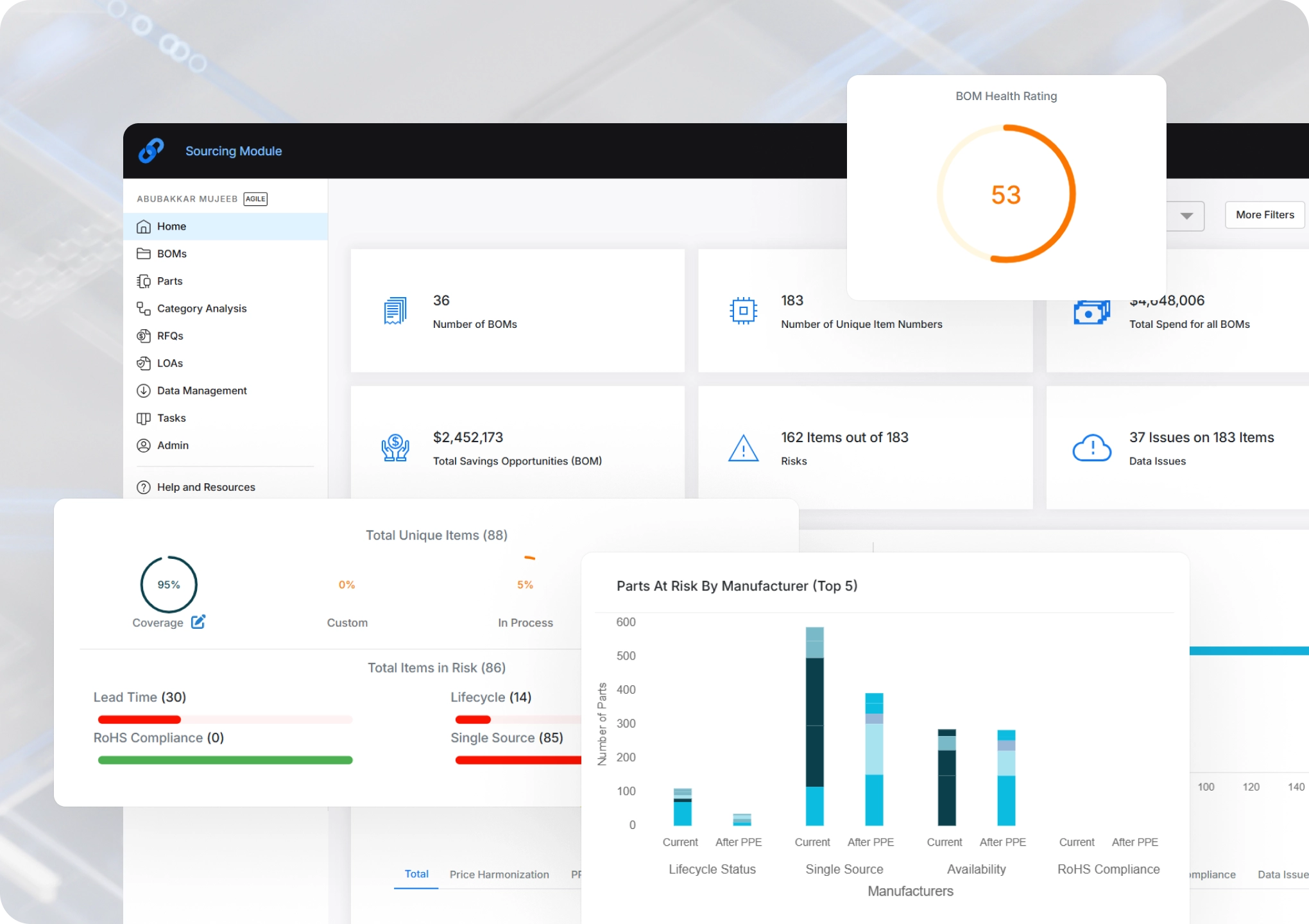Switch to the Data Issue tab
This screenshot has height=924, width=1309.
click(x=1283, y=875)
